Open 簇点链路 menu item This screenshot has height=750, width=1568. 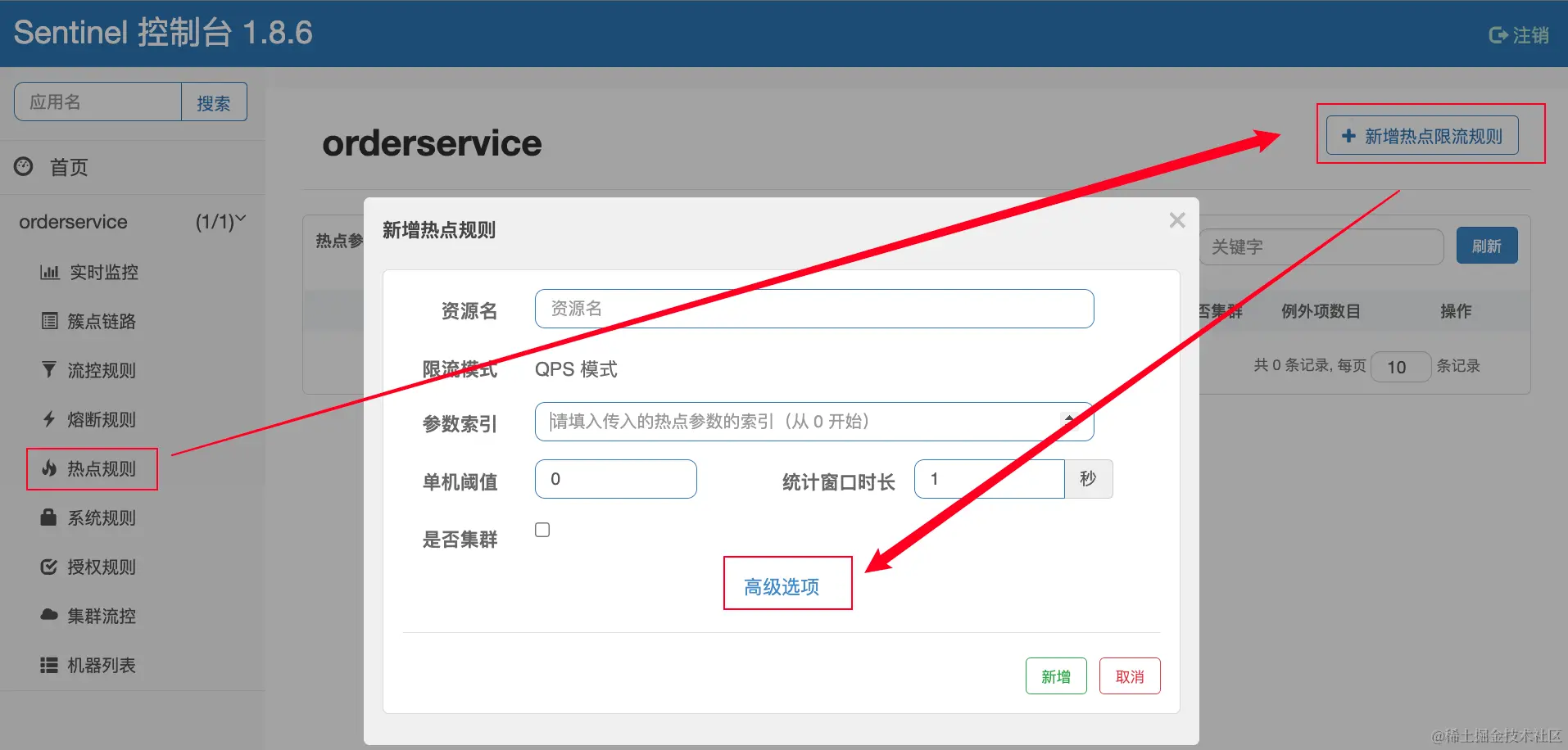pyautogui.click(x=88, y=321)
